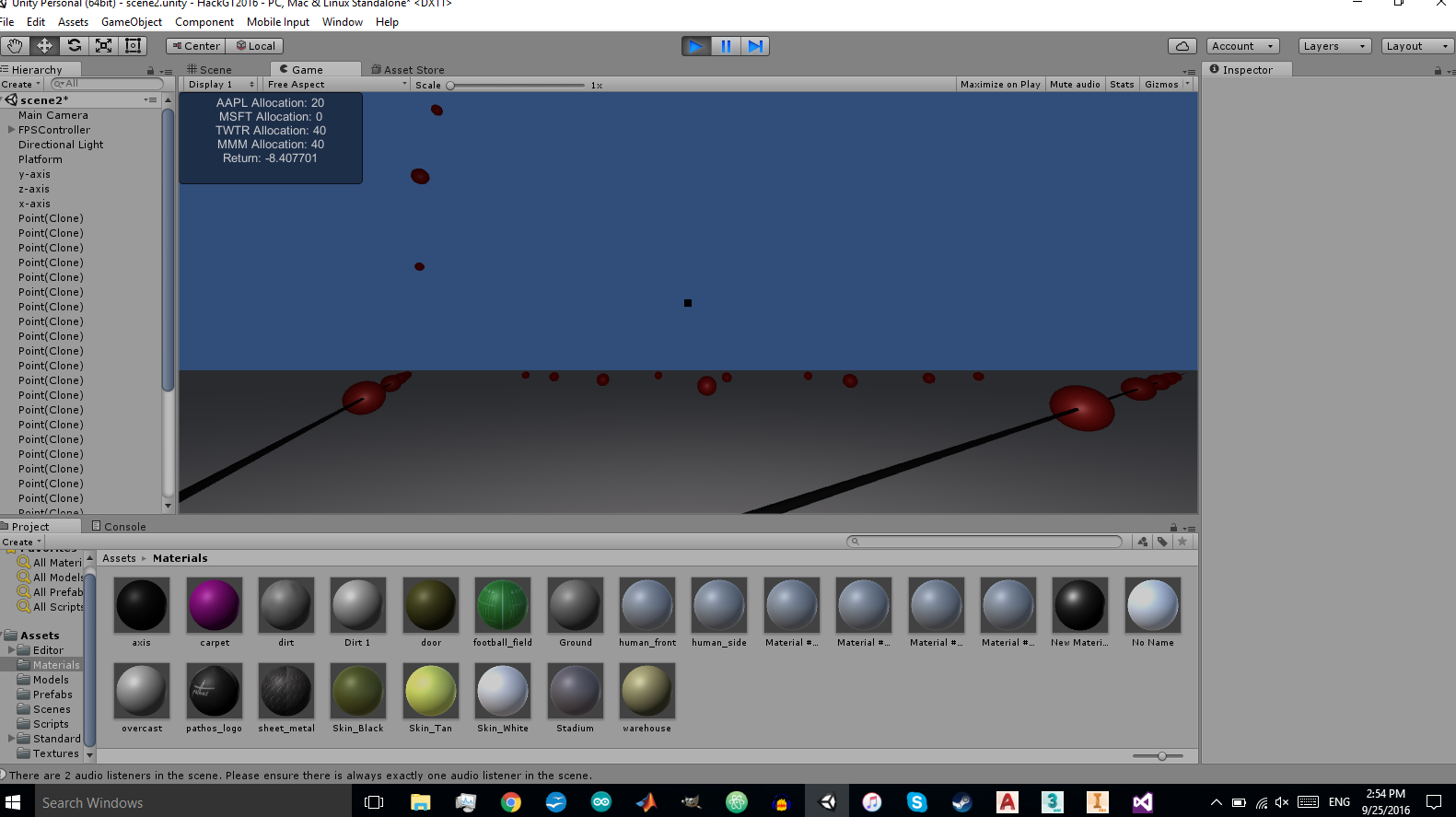Expand the Editor folder
Image resolution: width=1456 pixels, height=817 pixels.
coord(12,650)
